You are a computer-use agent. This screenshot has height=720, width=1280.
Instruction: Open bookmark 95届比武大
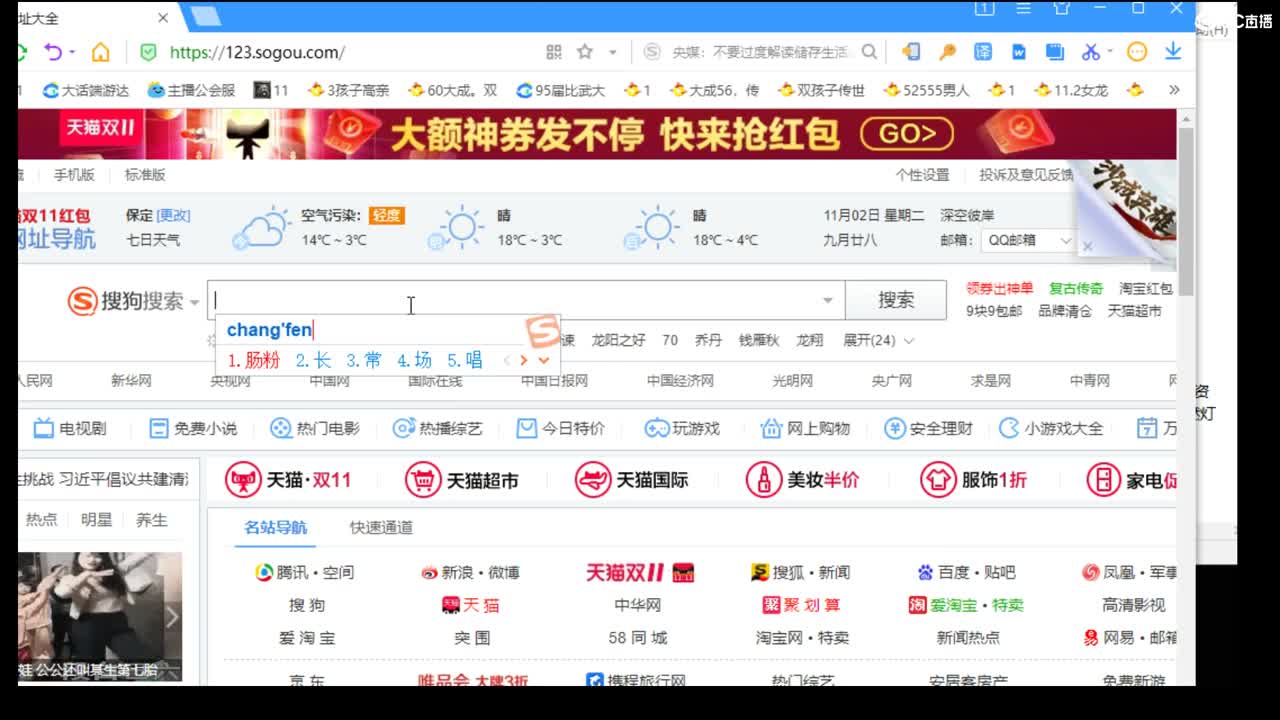pyautogui.click(x=560, y=90)
